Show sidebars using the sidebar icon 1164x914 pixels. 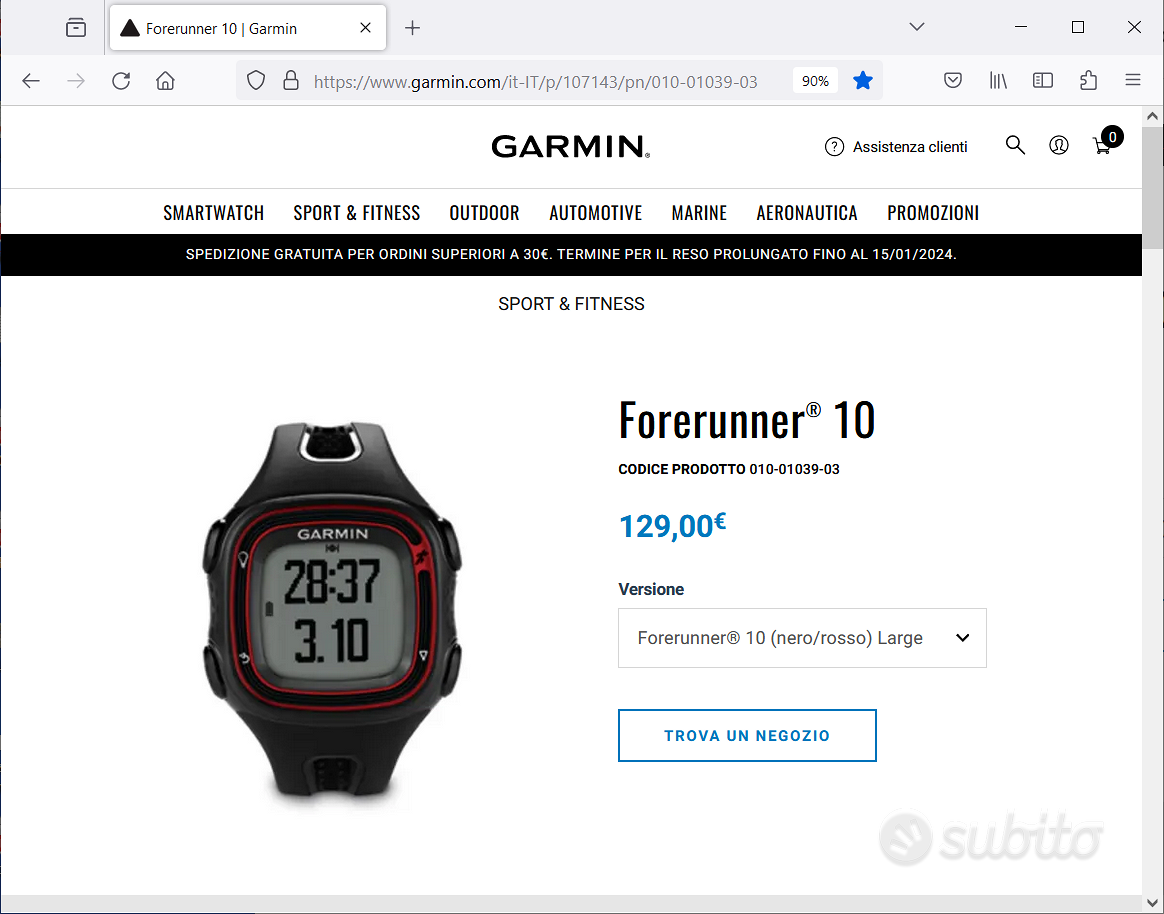click(1043, 80)
